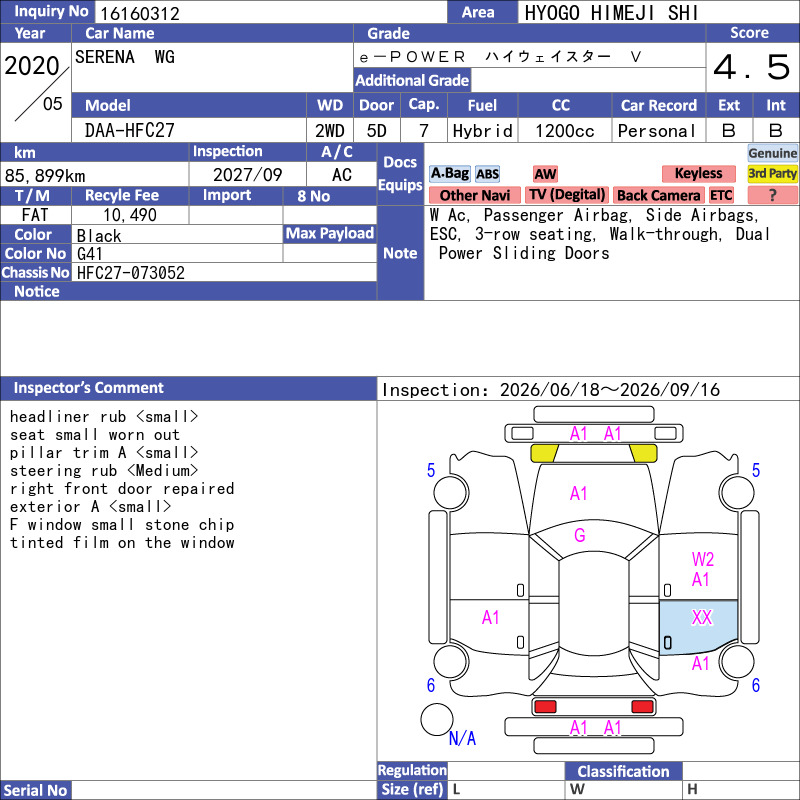Screen dimensions: 800x800
Task: Click the inquiry number 16160312
Action: click(140, 13)
